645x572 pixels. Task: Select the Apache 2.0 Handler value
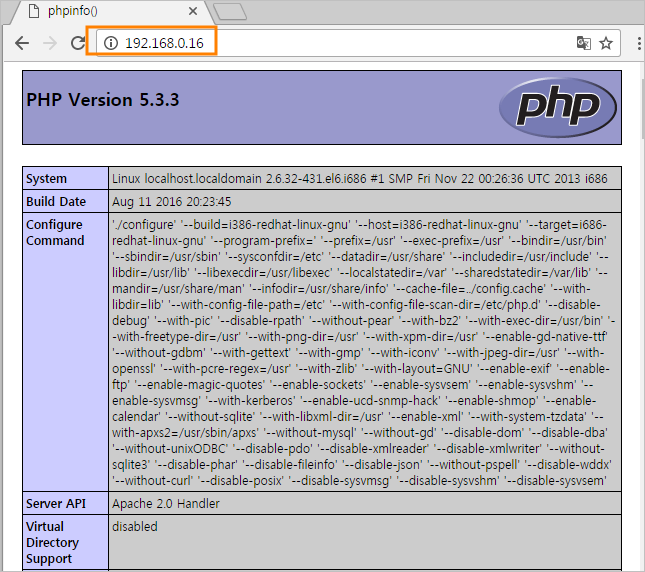[x=166, y=503]
